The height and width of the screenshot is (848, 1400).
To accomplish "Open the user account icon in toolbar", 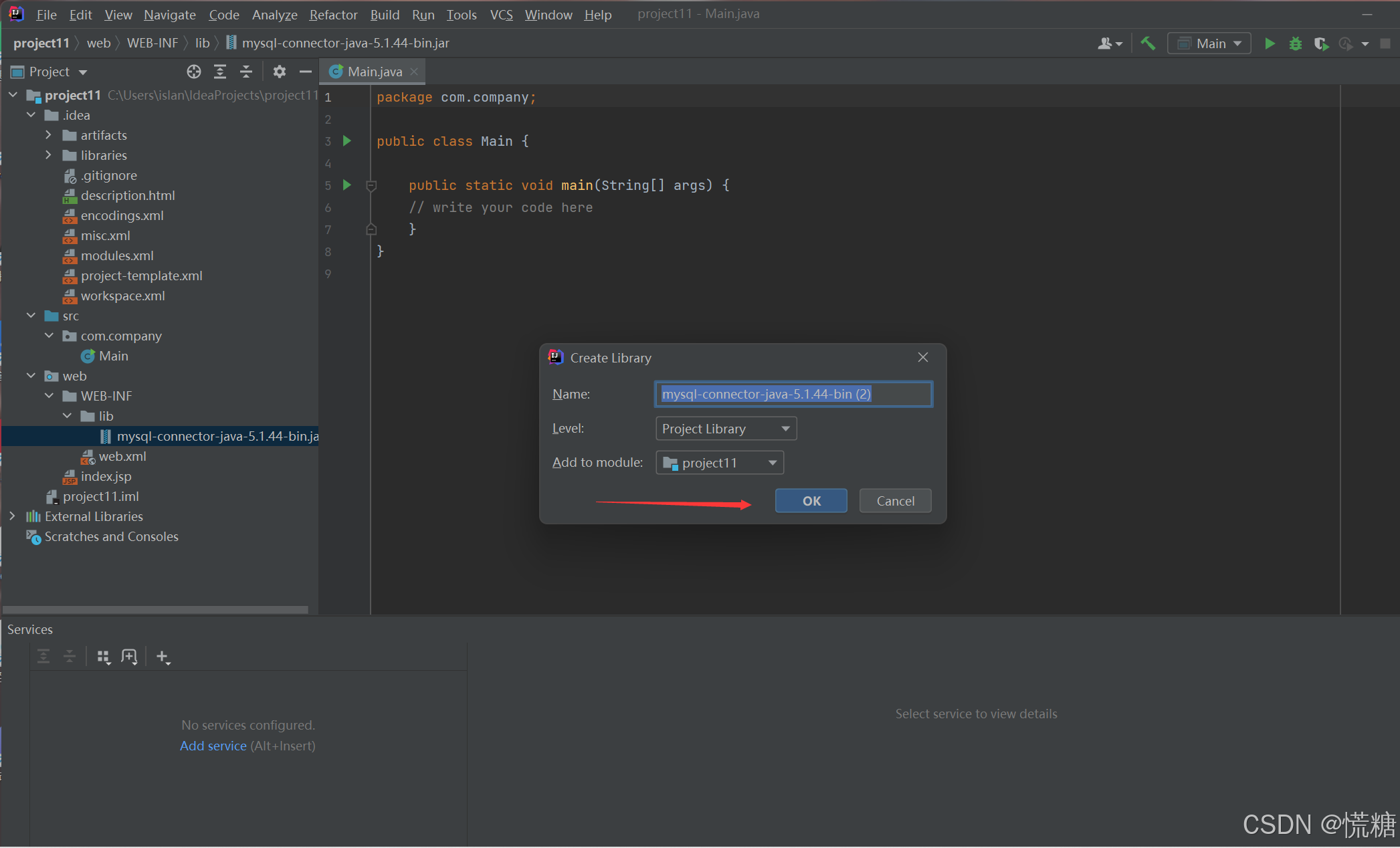I will pyautogui.click(x=1109, y=43).
